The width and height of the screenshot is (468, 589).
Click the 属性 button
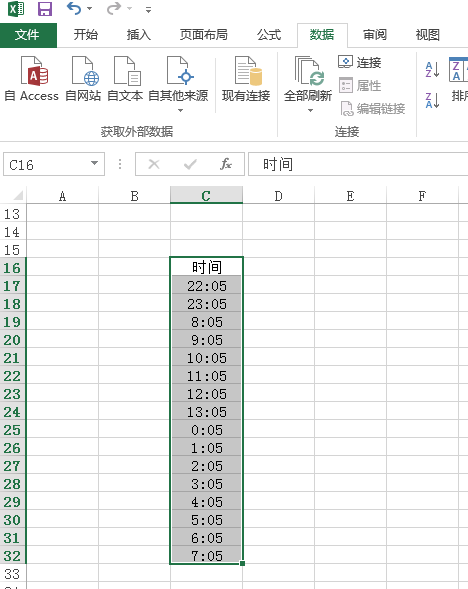click(x=360, y=86)
